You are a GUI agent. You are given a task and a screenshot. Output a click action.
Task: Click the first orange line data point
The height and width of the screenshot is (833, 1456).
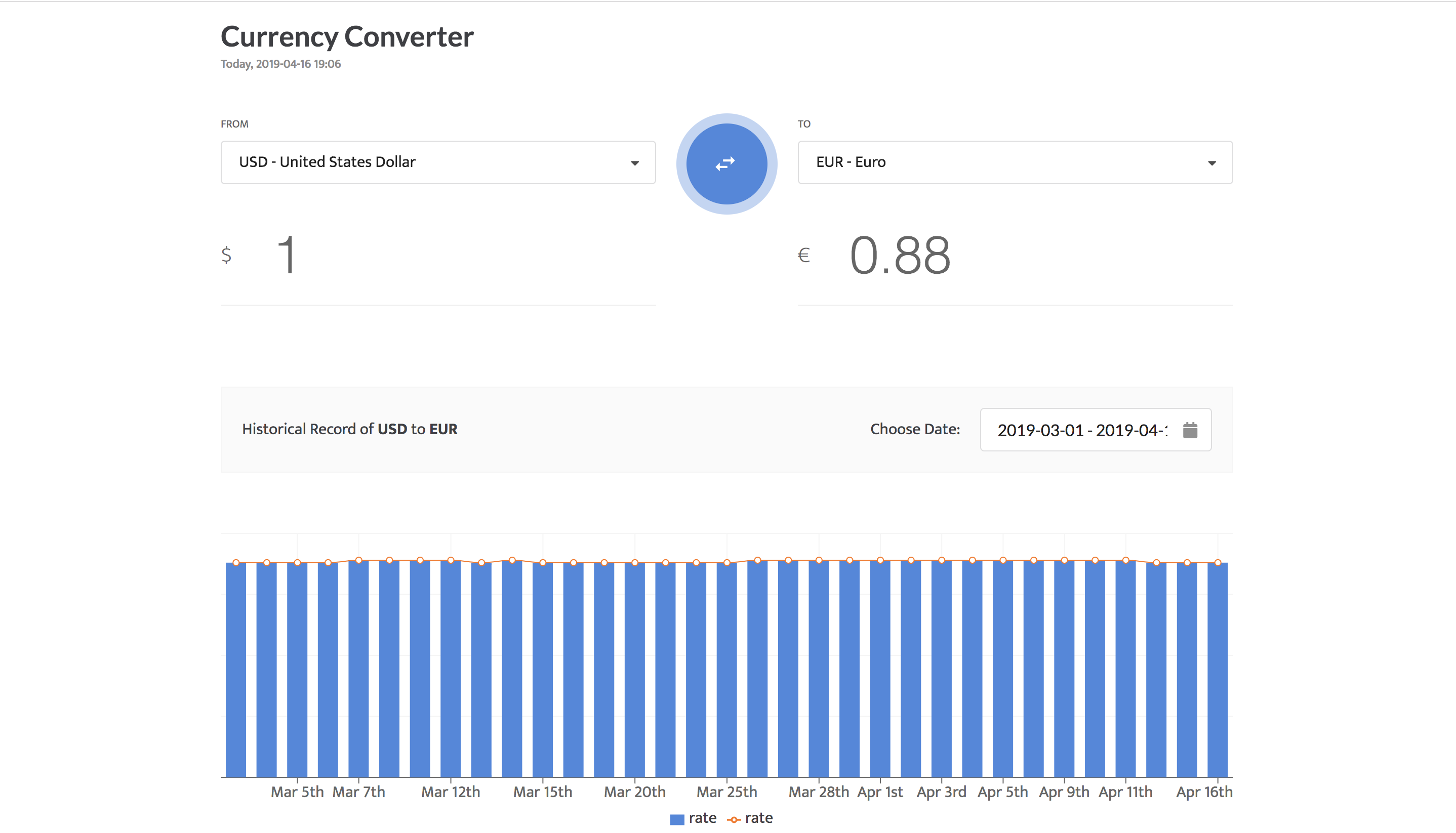[236, 563]
